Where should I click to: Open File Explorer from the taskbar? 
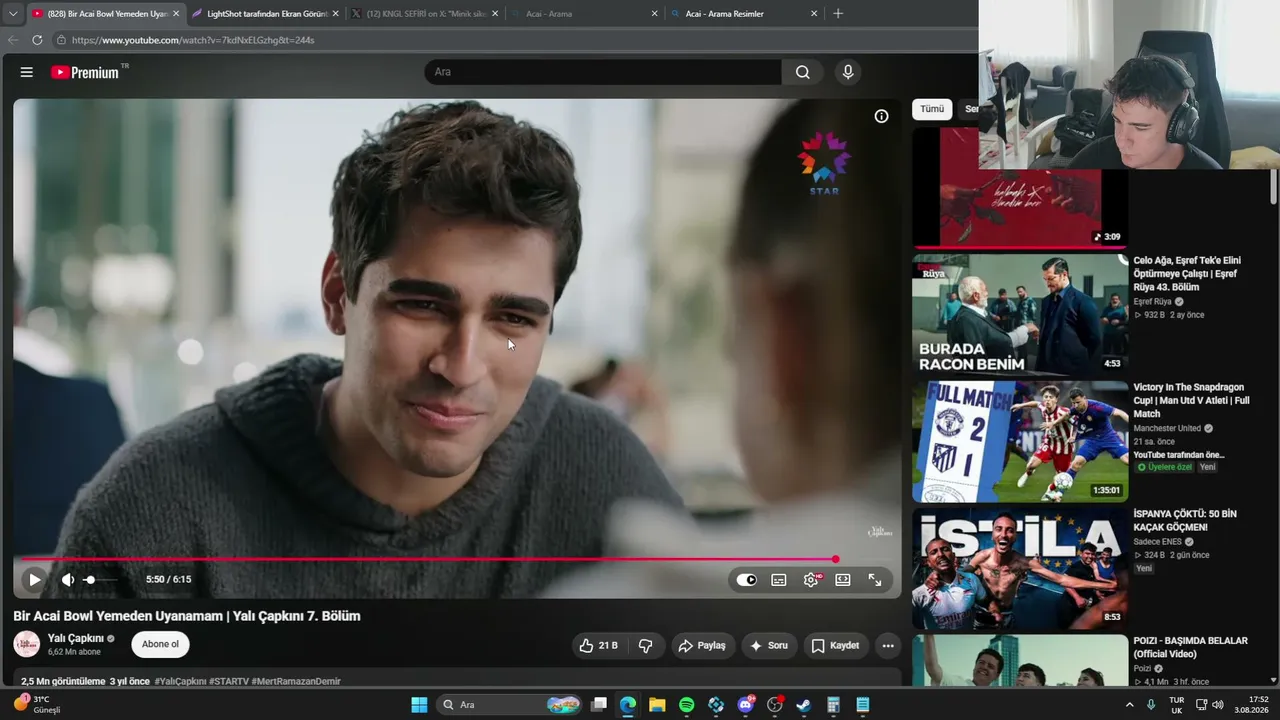tap(657, 705)
